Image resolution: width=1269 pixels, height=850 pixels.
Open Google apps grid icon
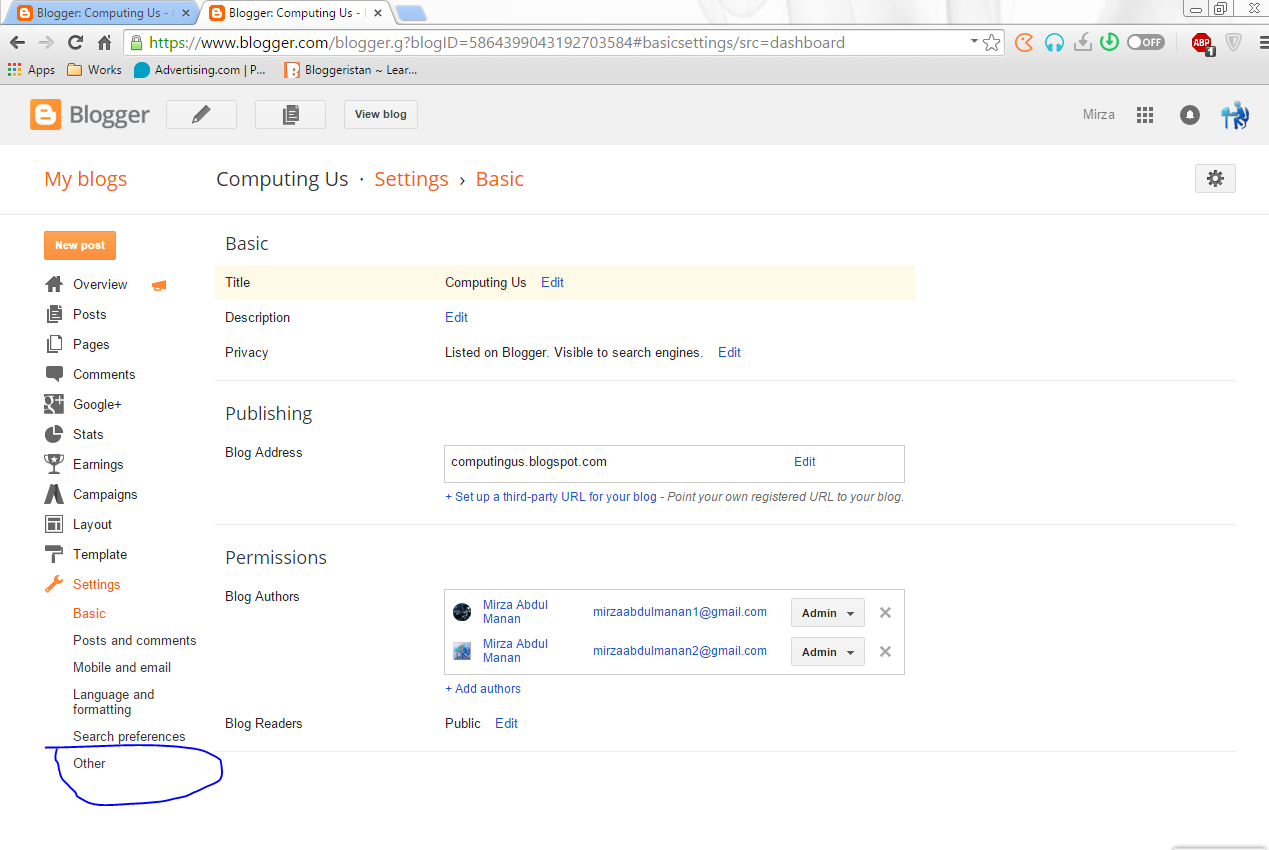tap(1145, 115)
